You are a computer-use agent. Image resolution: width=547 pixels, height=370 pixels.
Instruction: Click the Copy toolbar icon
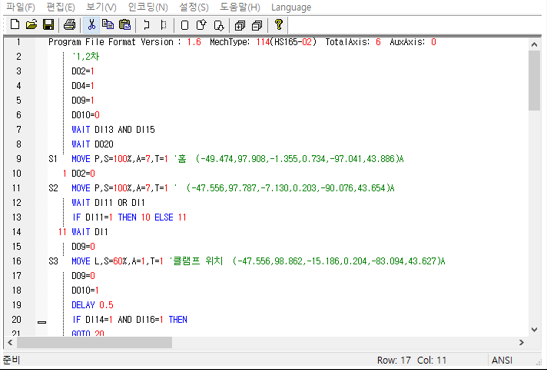click(108, 25)
